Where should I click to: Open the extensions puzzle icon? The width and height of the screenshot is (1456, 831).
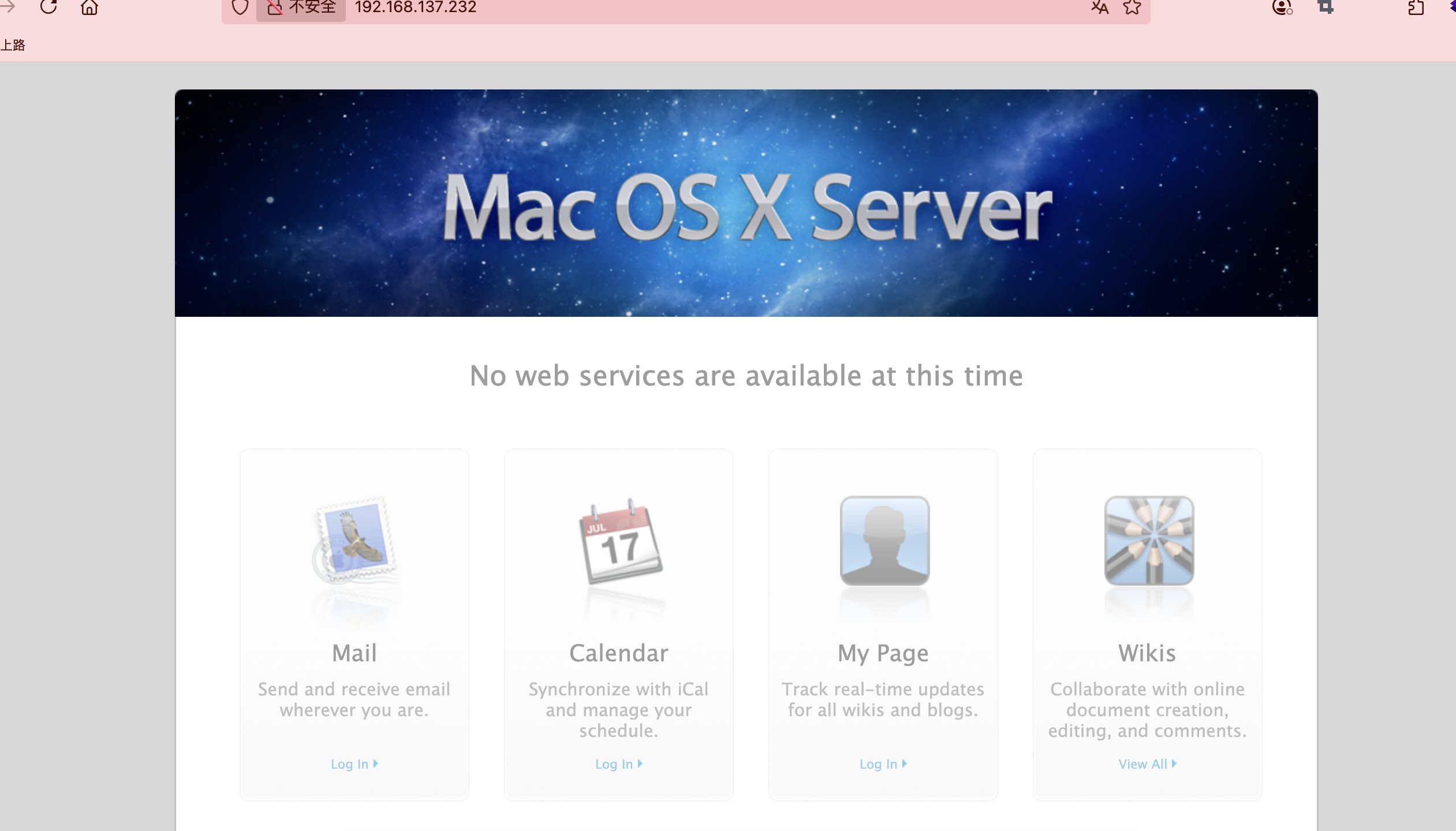pyautogui.click(x=1416, y=8)
